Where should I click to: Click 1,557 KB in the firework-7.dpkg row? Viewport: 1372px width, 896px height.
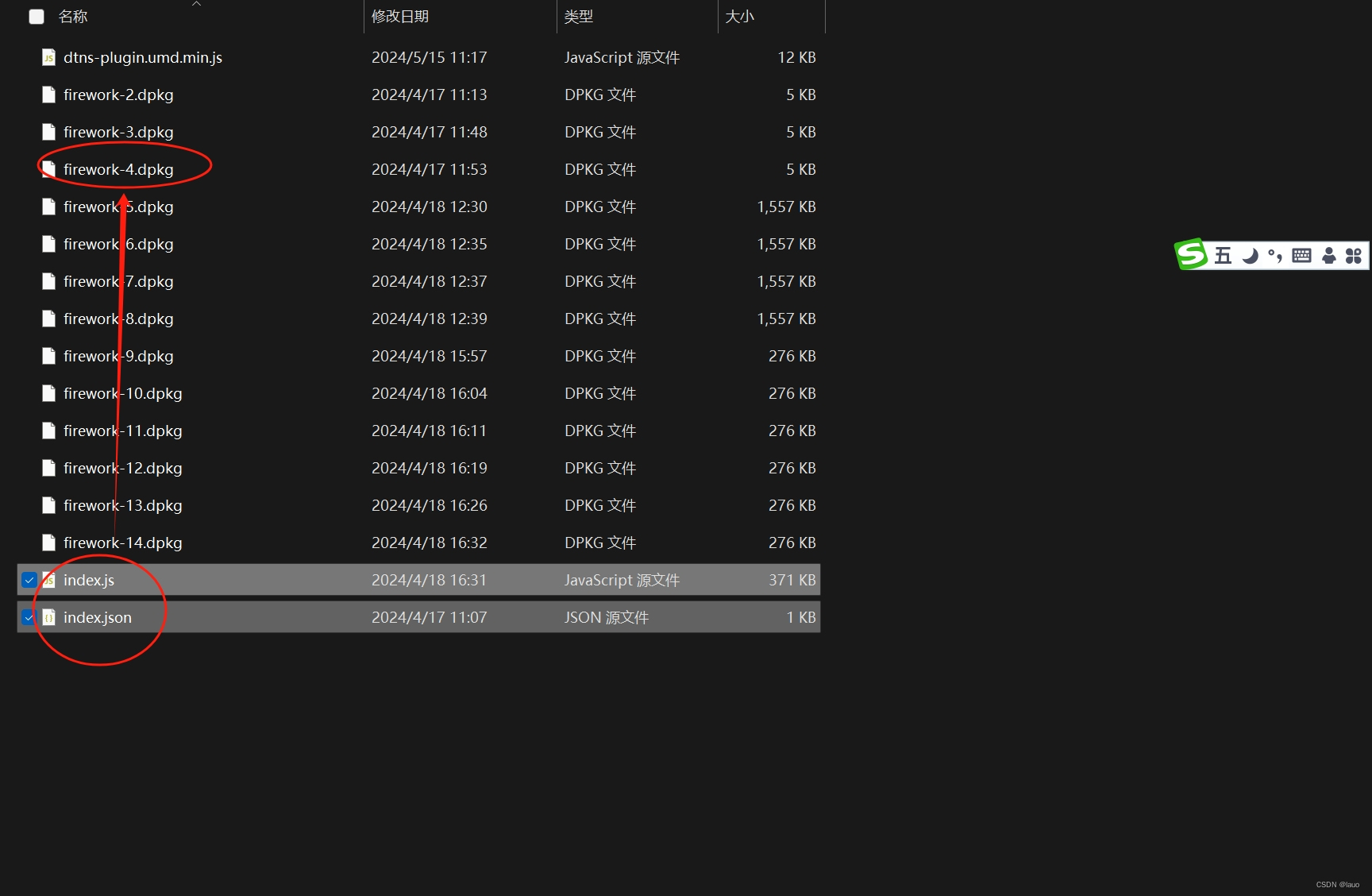click(x=787, y=281)
